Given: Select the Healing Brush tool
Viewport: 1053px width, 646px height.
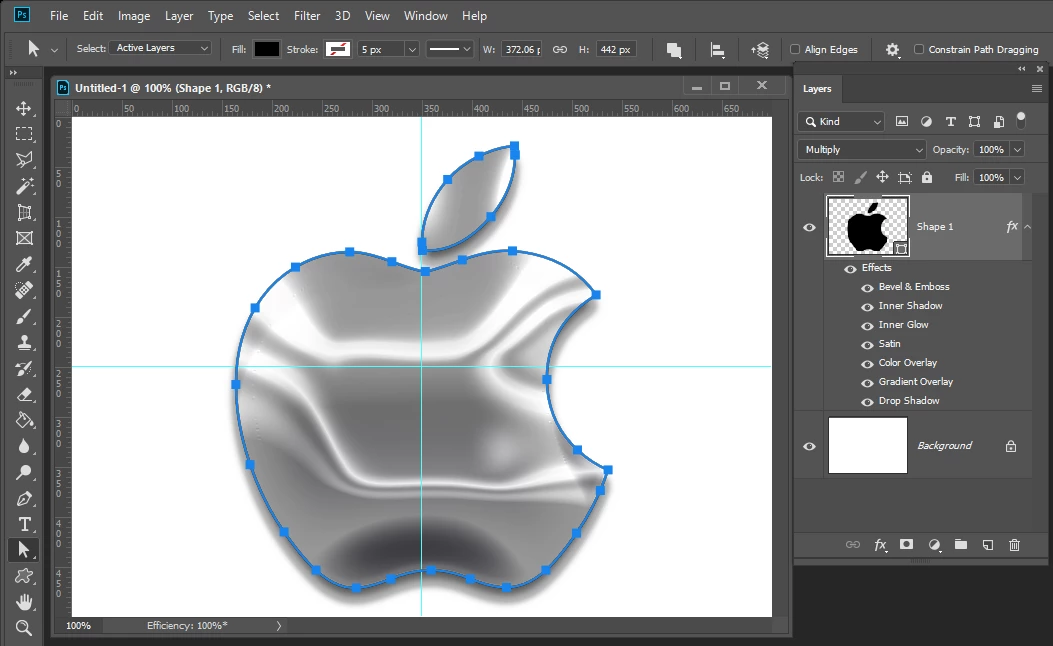Looking at the screenshot, I should coord(24,290).
